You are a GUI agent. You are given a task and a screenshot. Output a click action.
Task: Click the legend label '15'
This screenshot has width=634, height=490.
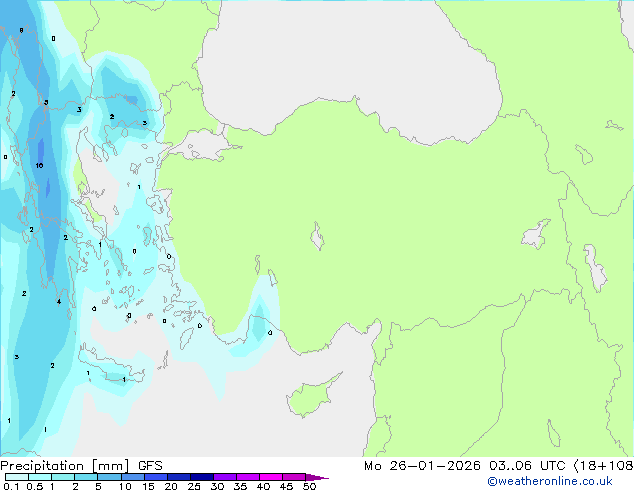148,486
